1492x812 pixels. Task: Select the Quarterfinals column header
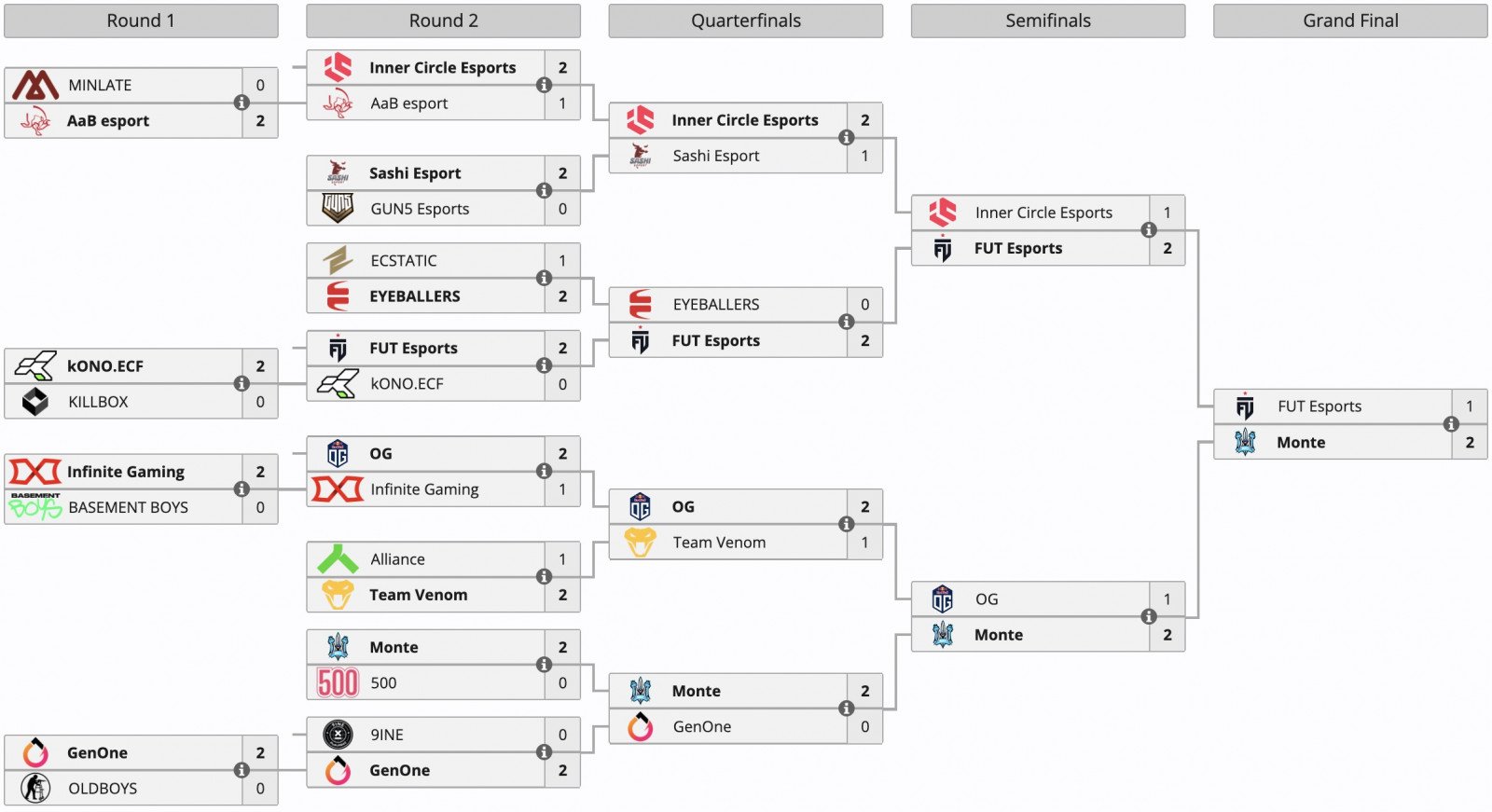tap(746, 21)
